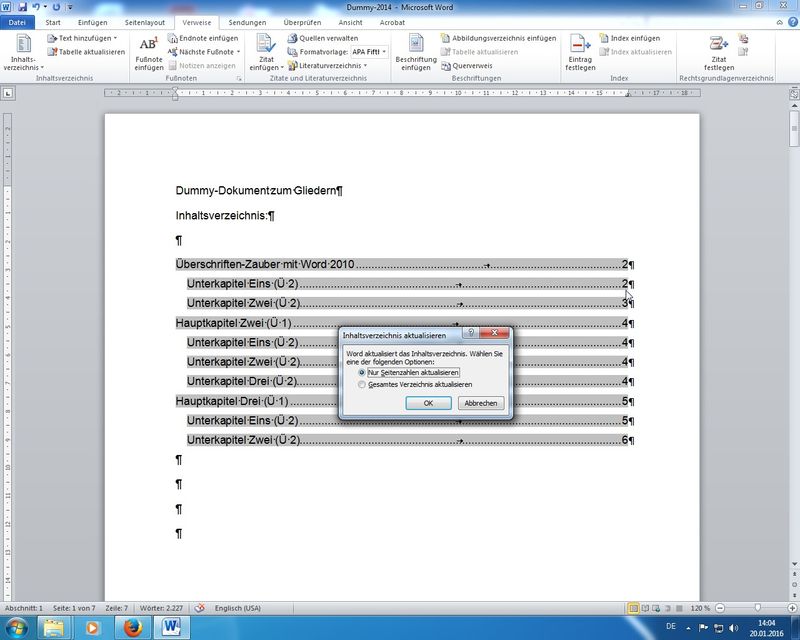The height and width of the screenshot is (640, 800).
Task: Click the proofing errors icon in status bar
Action: coord(199,608)
